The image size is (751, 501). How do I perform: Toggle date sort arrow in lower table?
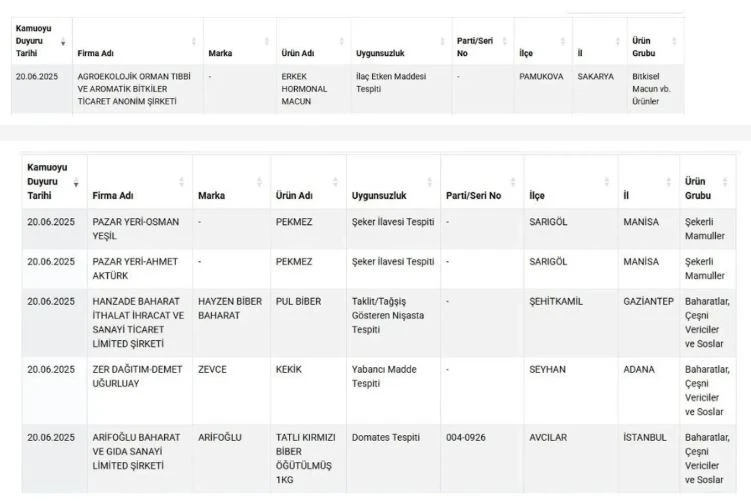coord(76,183)
